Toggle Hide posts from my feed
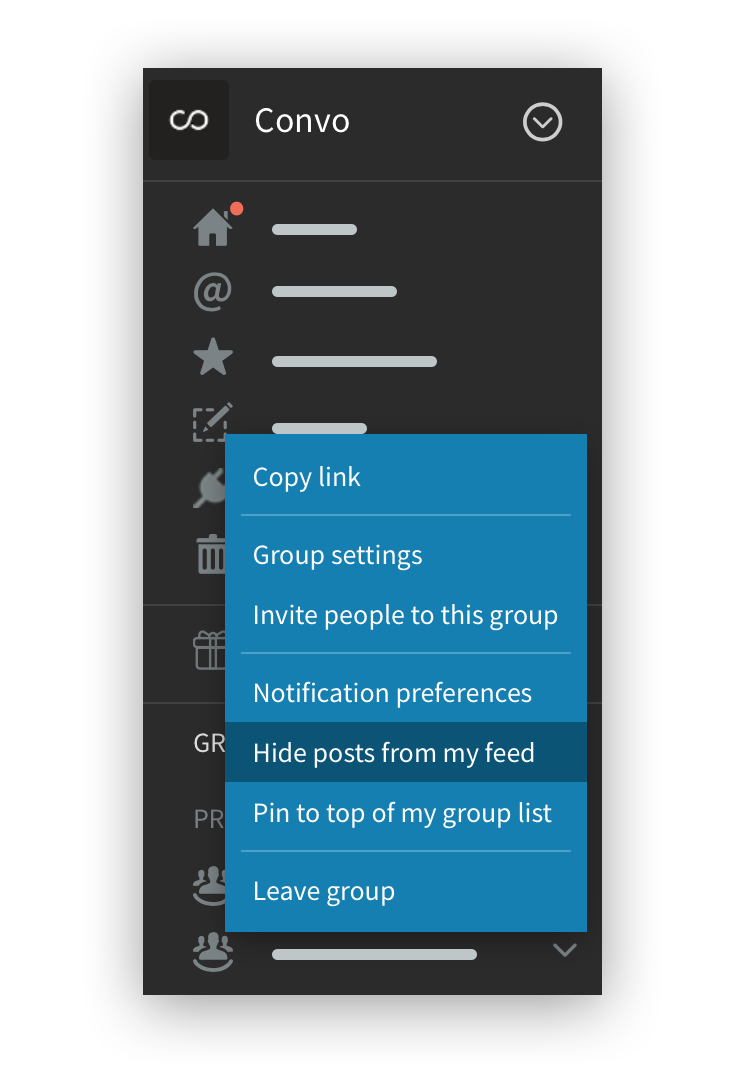 click(394, 753)
